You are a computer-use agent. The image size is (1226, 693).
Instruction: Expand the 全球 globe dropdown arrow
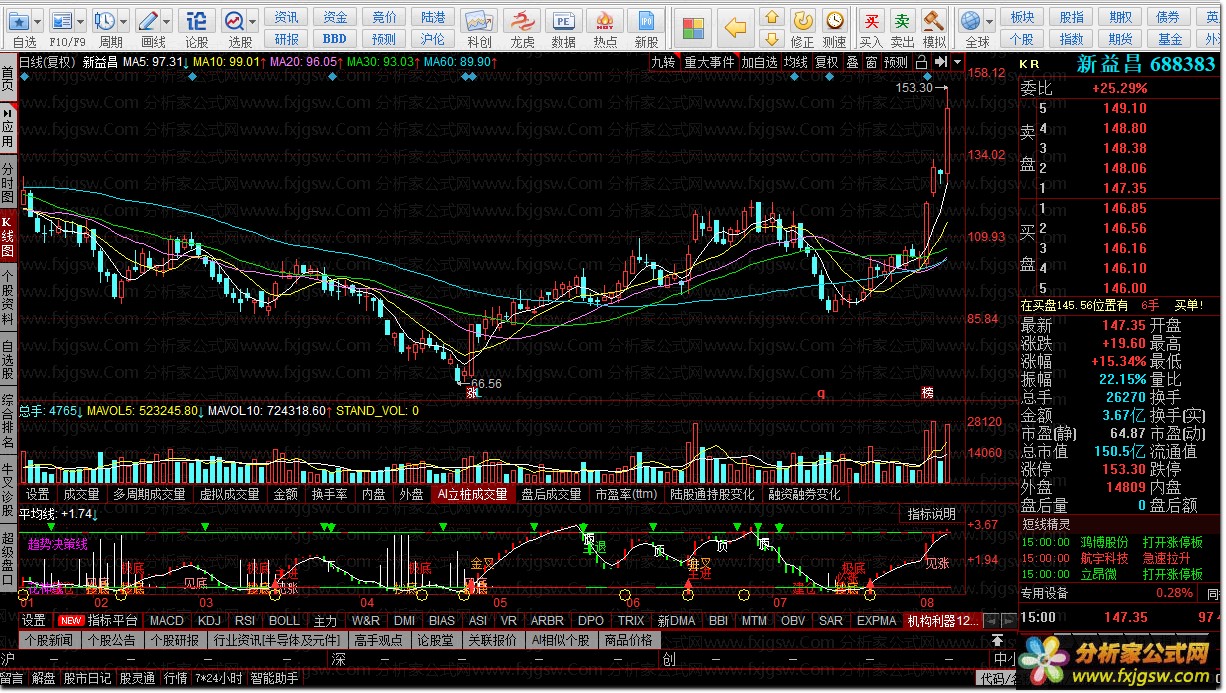(x=988, y=20)
